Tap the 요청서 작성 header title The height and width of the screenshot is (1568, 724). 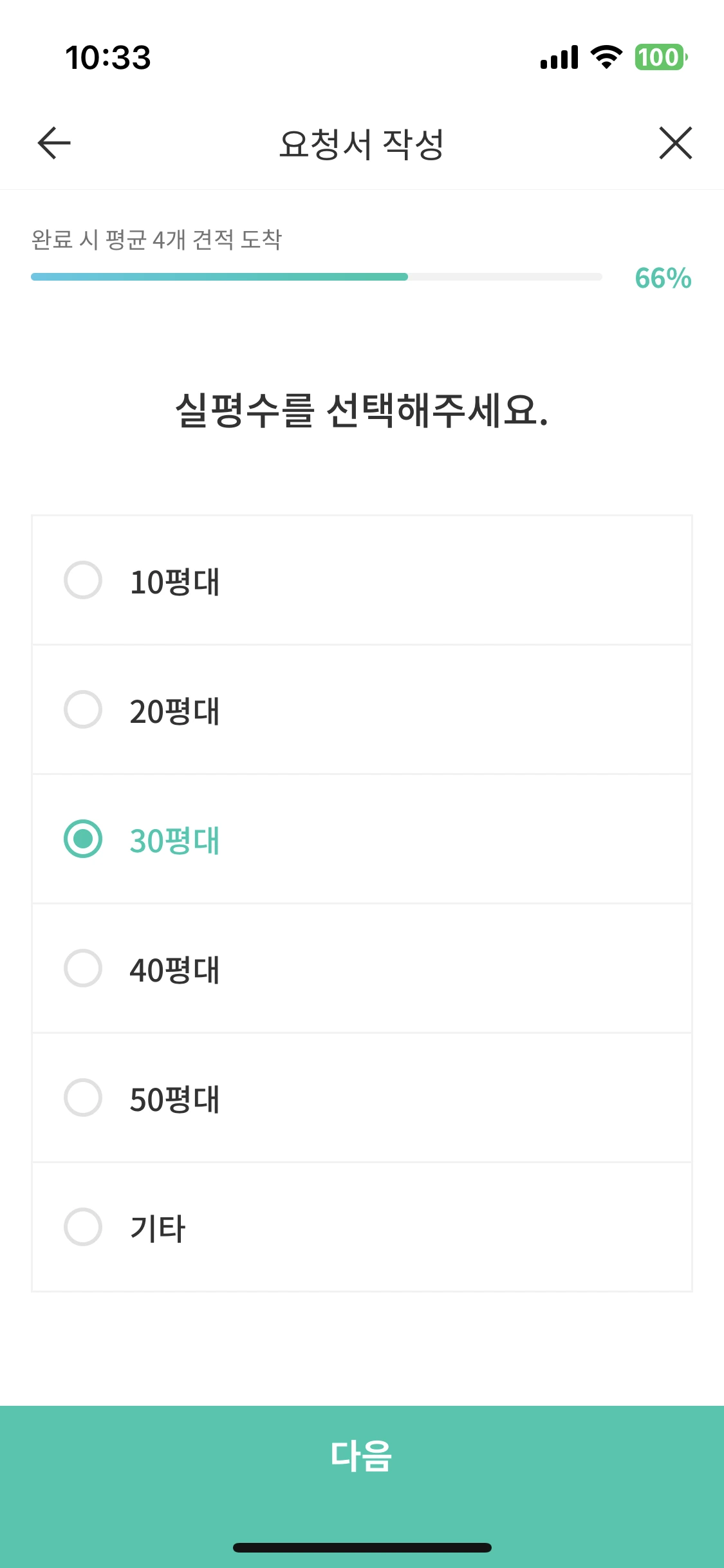(362, 144)
